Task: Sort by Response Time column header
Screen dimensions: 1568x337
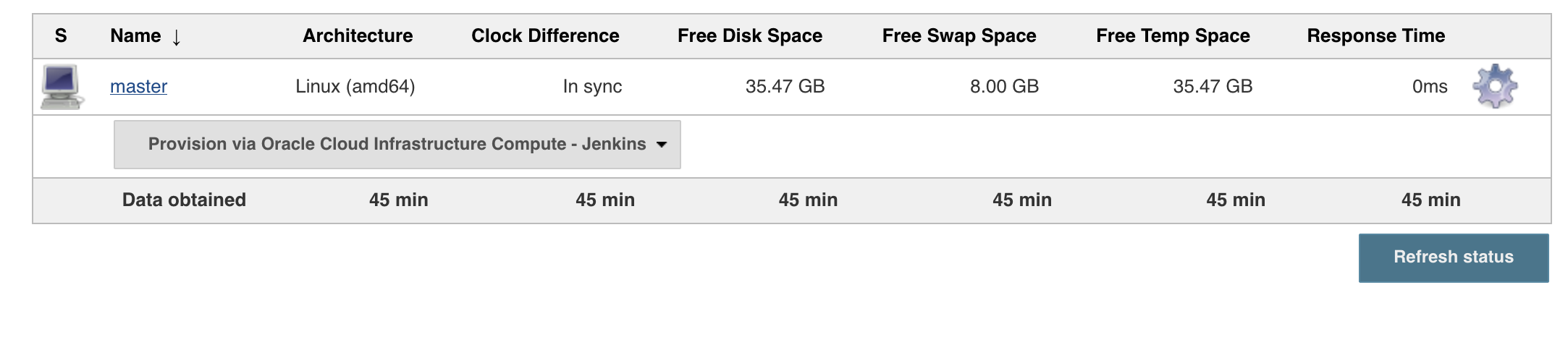Action: point(1375,36)
